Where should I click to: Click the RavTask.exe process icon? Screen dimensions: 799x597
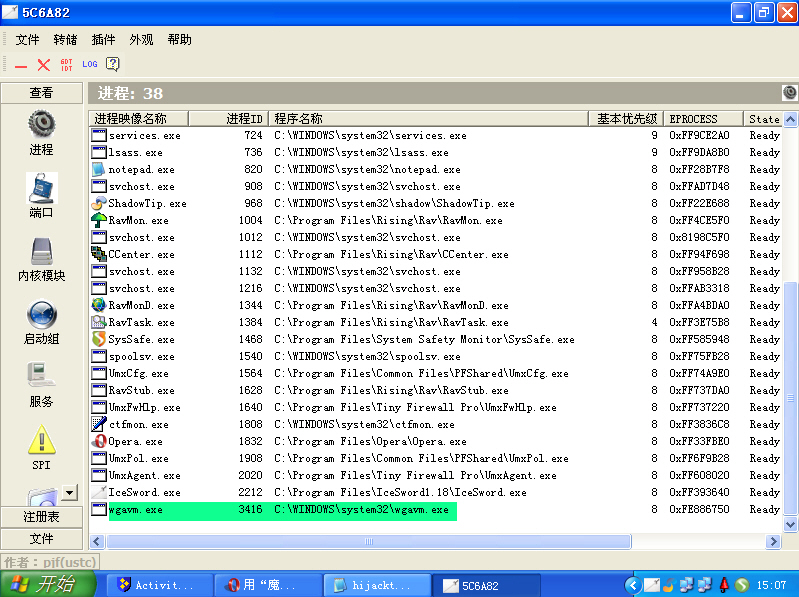tap(98, 322)
